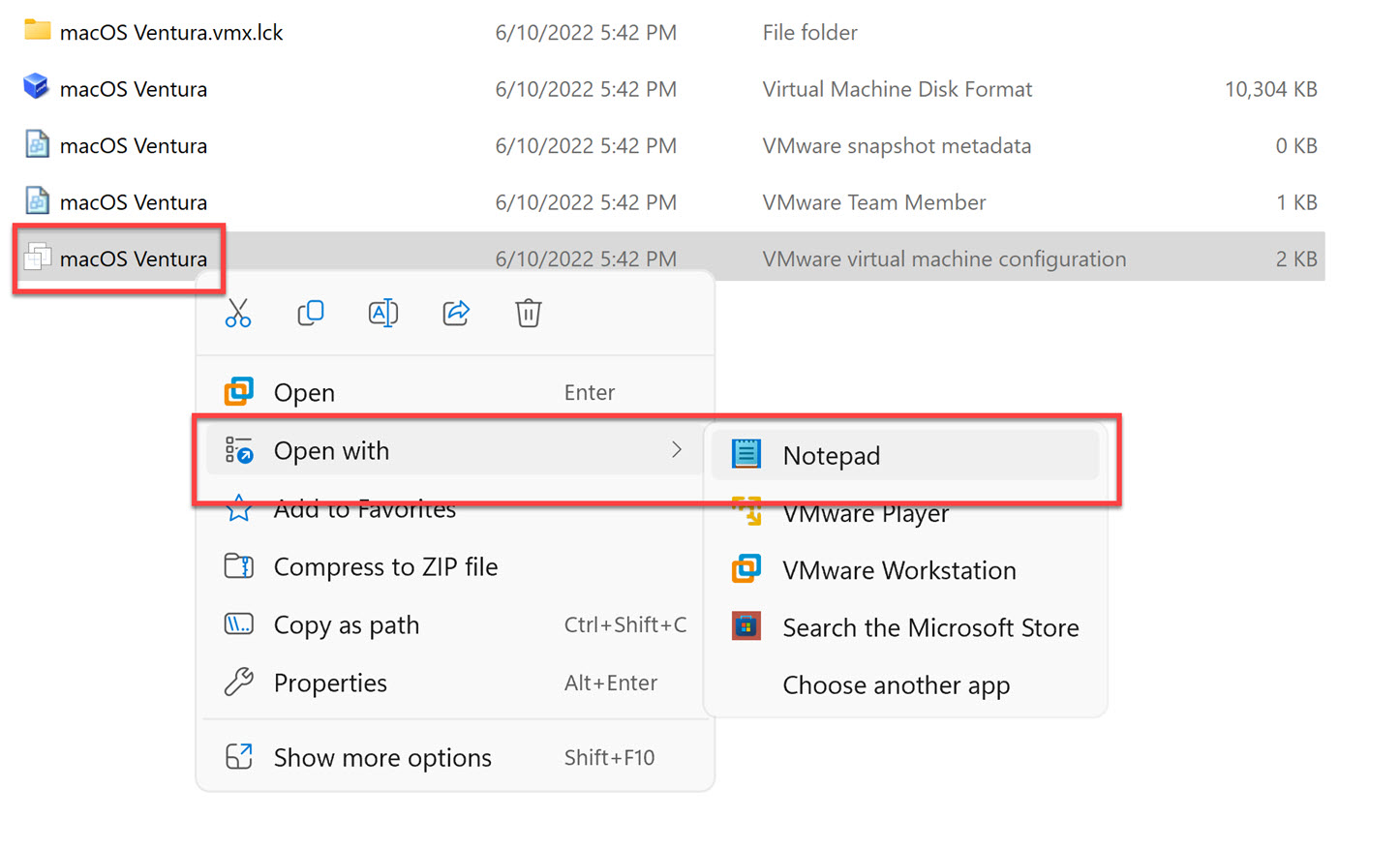Click the Notepad icon in the submenu
1400x850 pixels.
point(746,454)
